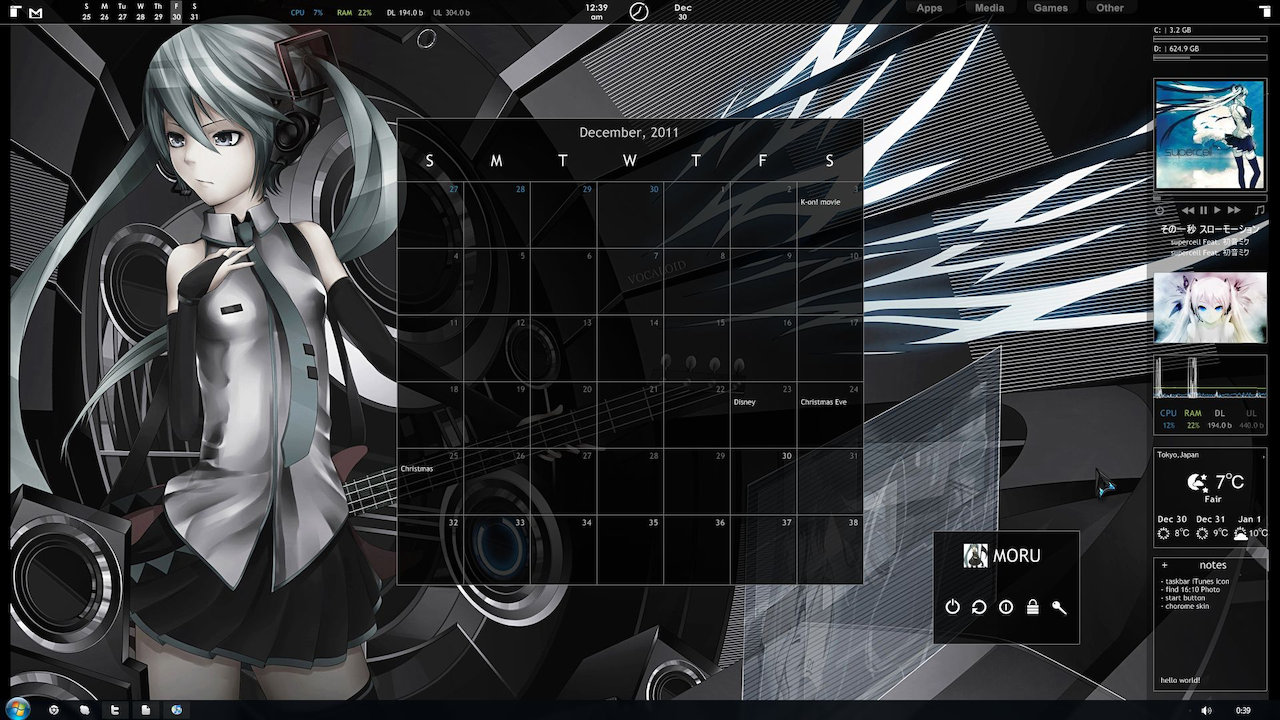This screenshot has width=1280, height=720.
Task: Click the power button in music player
Action: (x=1160, y=211)
